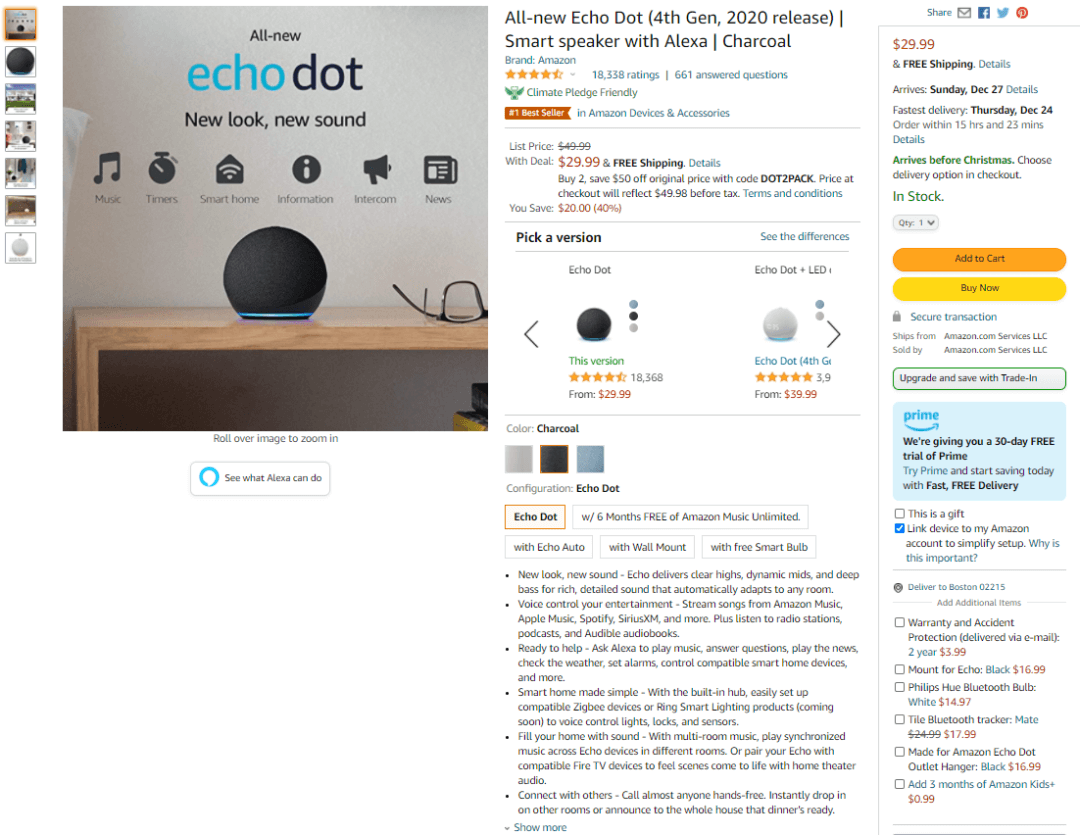Select 'with Echo Auto' configuration
Viewport: 1080px width, 835px height.
pyautogui.click(x=549, y=547)
